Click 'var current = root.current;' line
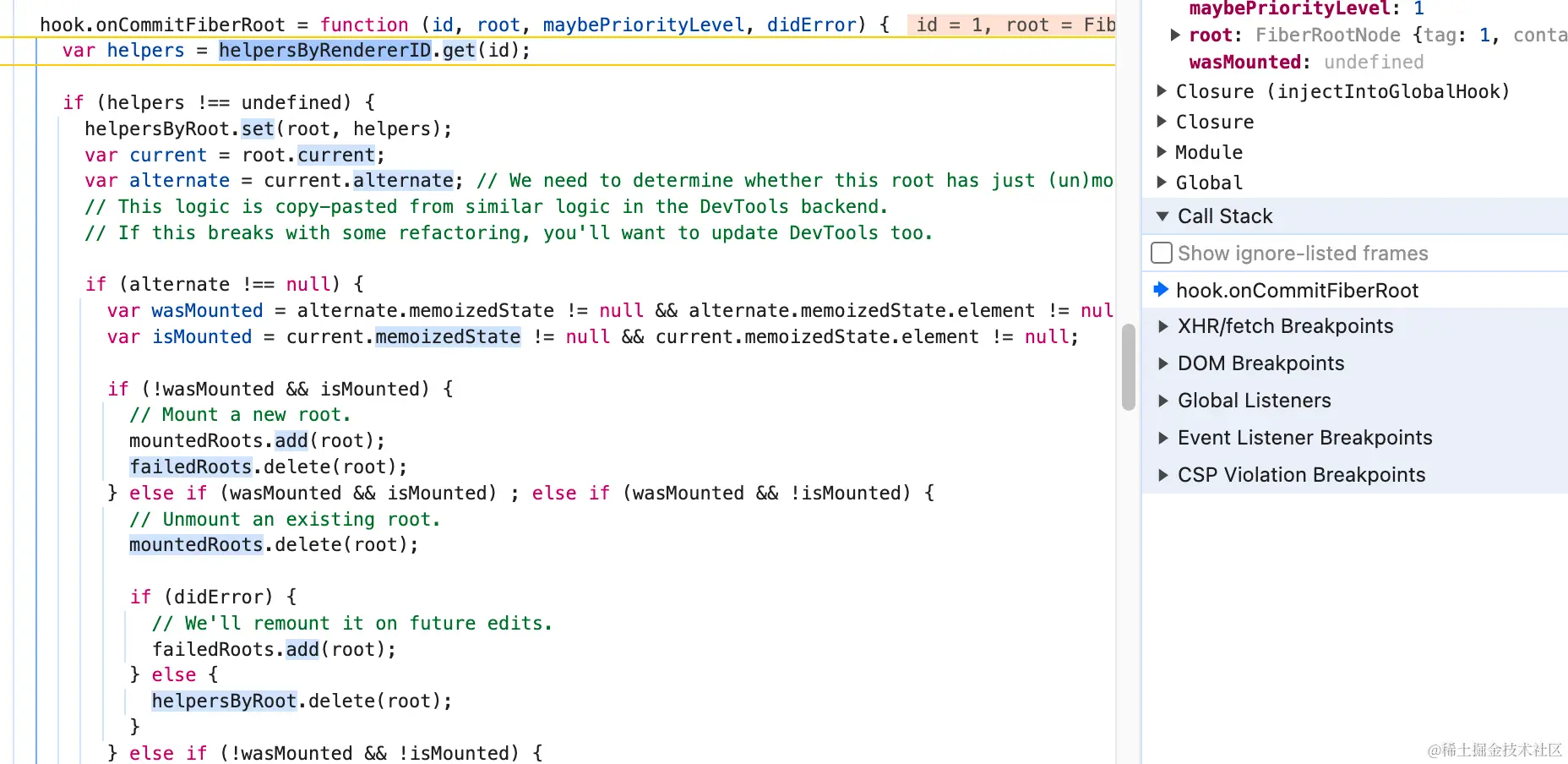 235,156
